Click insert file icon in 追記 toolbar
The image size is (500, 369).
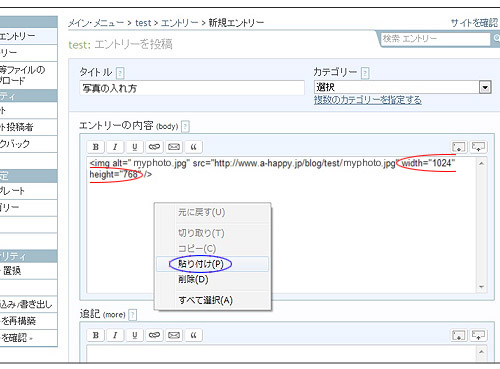click(x=478, y=335)
